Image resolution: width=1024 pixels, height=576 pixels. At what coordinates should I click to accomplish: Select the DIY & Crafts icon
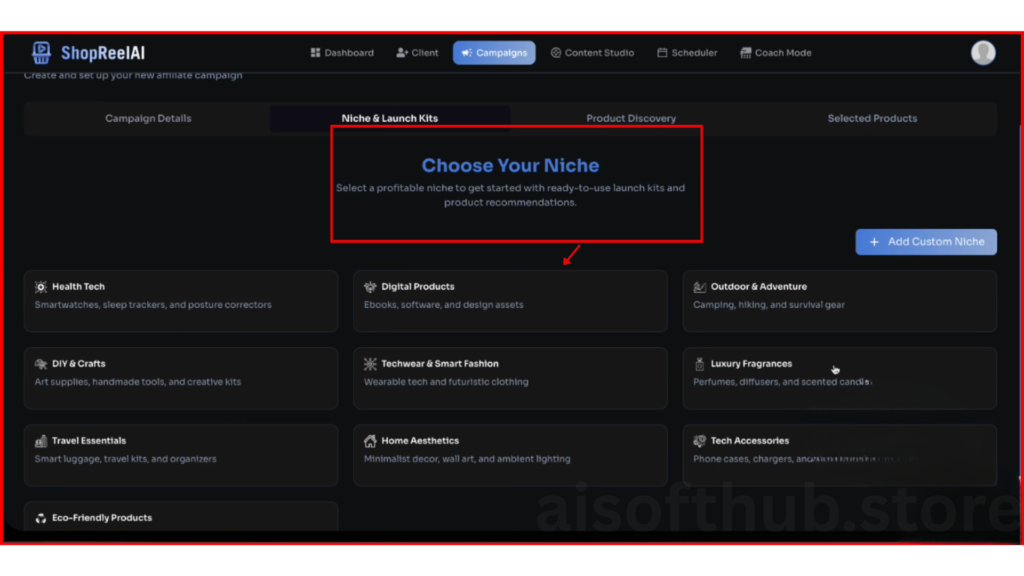coord(41,364)
